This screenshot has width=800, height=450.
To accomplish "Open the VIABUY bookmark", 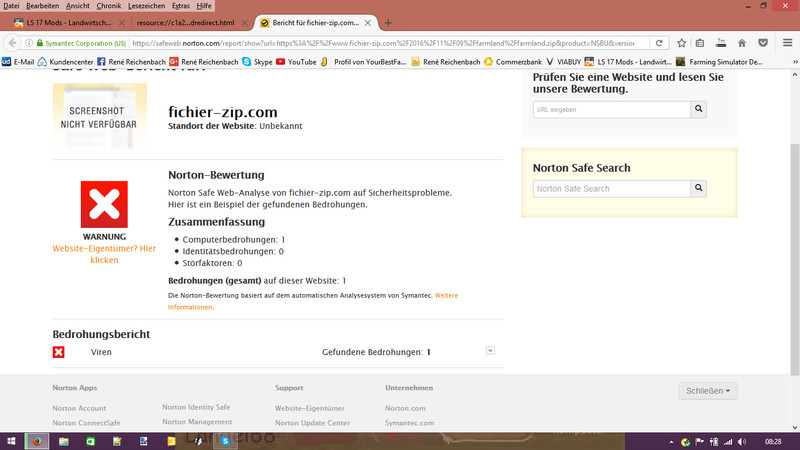I will point(563,62).
